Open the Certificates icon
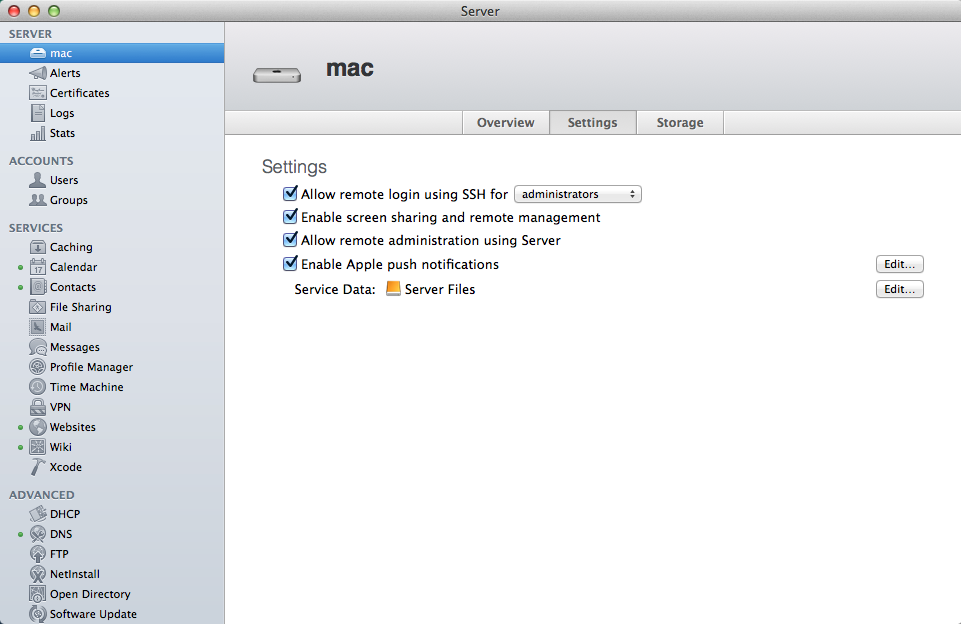 (38, 93)
